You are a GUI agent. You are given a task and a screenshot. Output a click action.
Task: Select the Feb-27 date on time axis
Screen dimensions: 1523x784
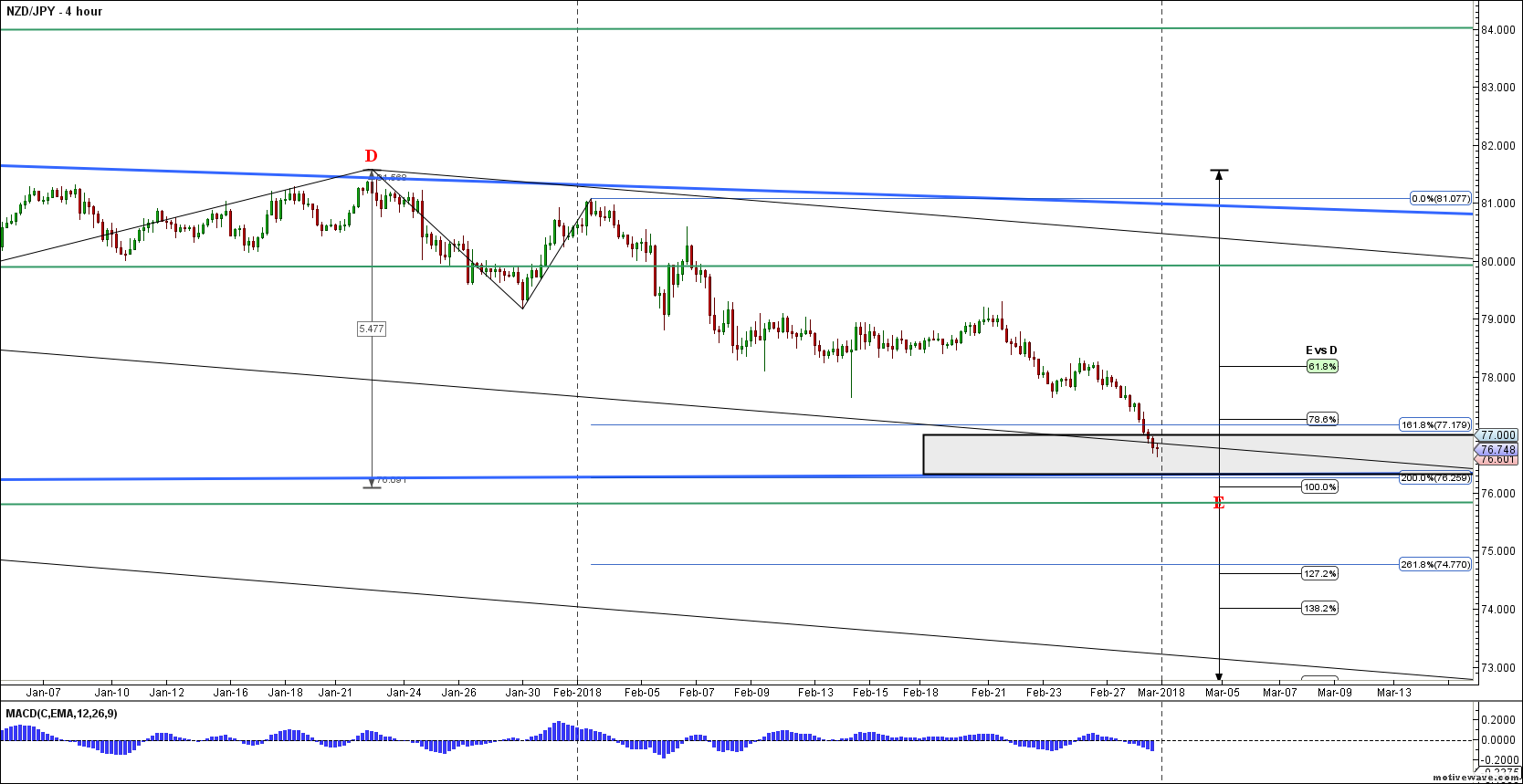coord(1108,693)
